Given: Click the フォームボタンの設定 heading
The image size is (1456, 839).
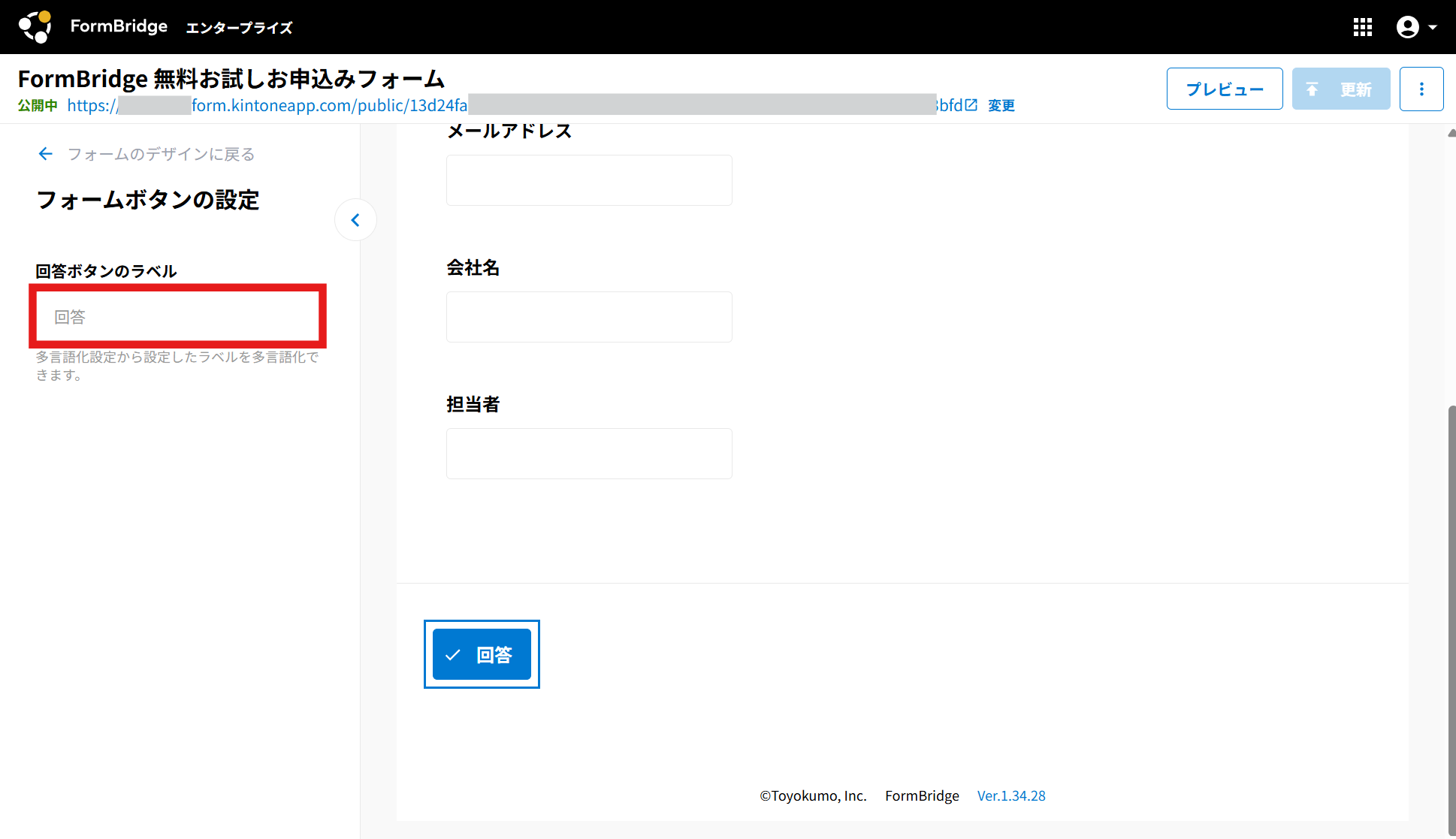Looking at the screenshot, I should (148, 200).
